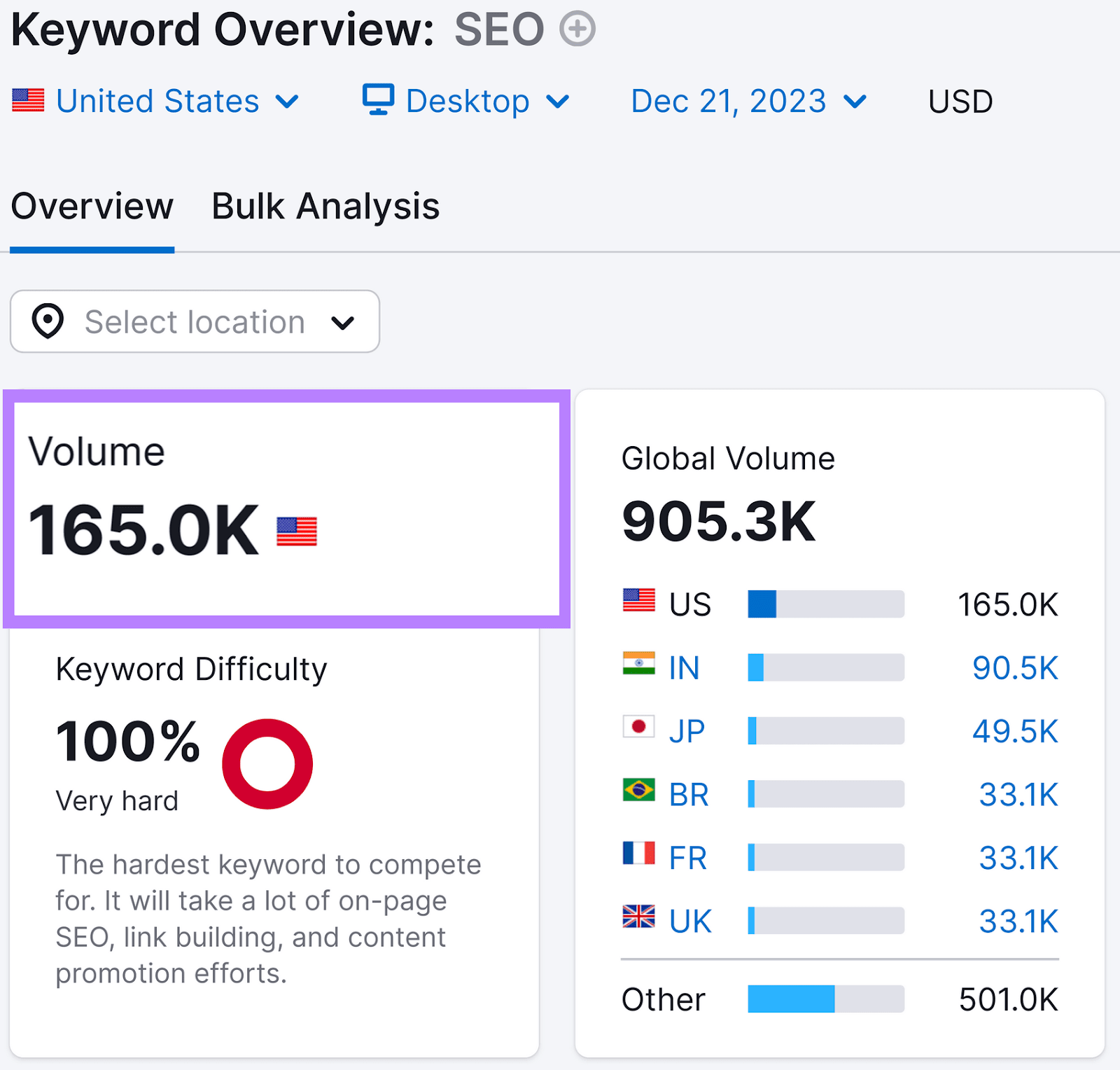
Task: Click the USD currency label
Action: 960,100
